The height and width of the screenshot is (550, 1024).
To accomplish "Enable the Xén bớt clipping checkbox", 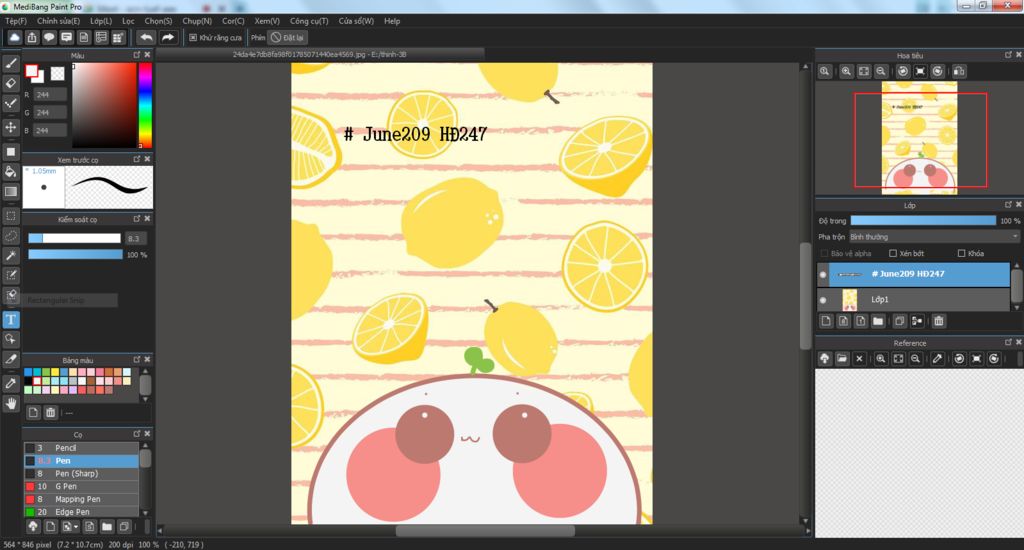I will click(893, 253).
